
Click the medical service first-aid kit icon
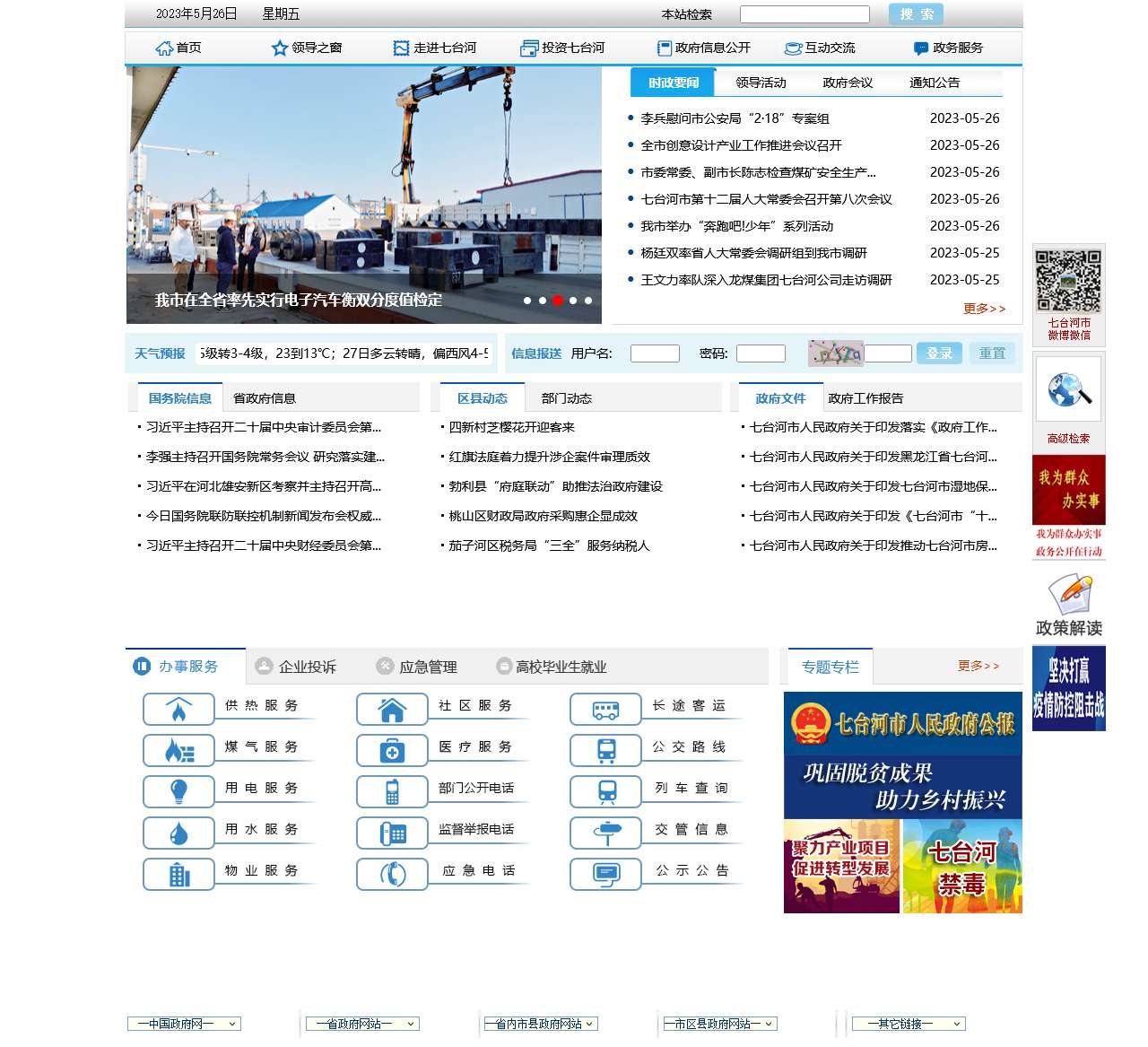[x=392, y=751]
